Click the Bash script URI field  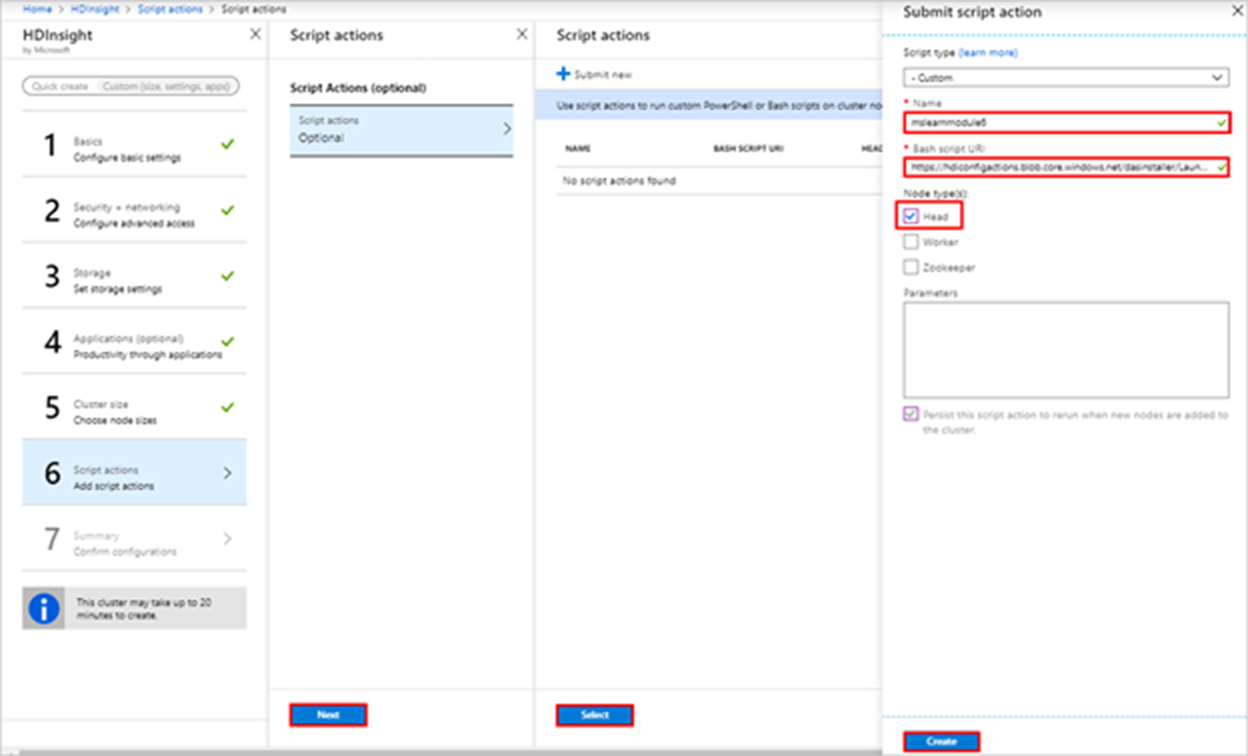(x=1066, y=167)
